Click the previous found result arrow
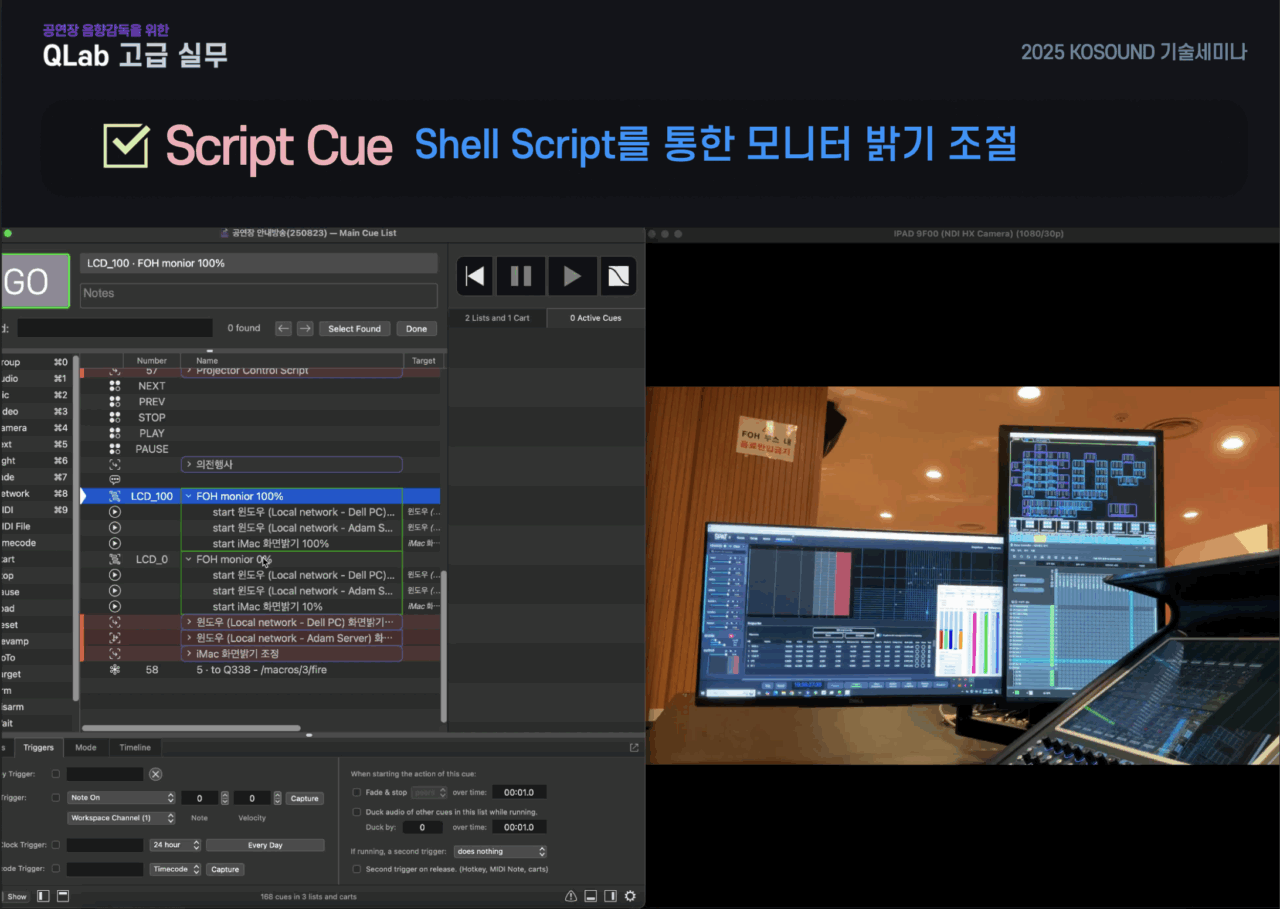The image size is (1280, 909). [x=283, y=328]
